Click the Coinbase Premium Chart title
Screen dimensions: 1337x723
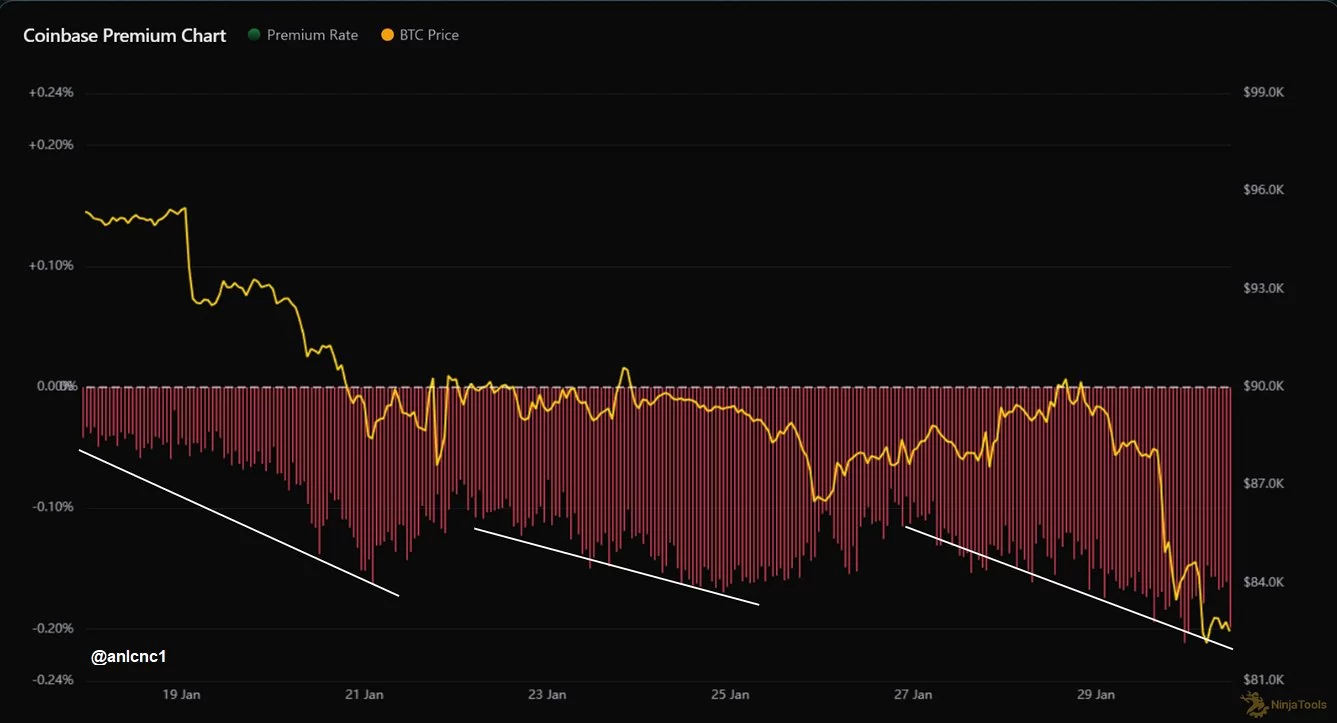(x=125, y=35)
